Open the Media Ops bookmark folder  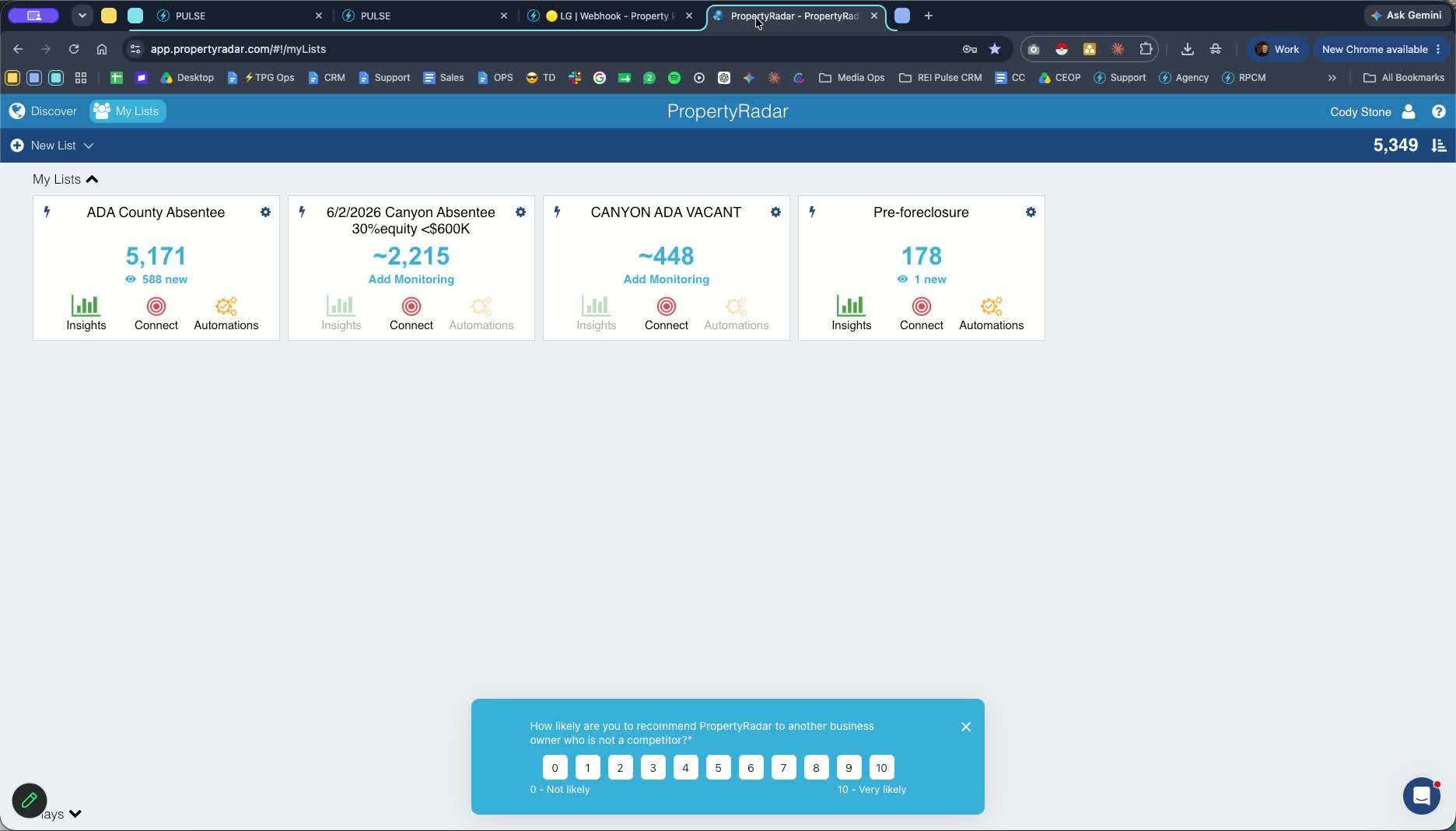point(852,78)
